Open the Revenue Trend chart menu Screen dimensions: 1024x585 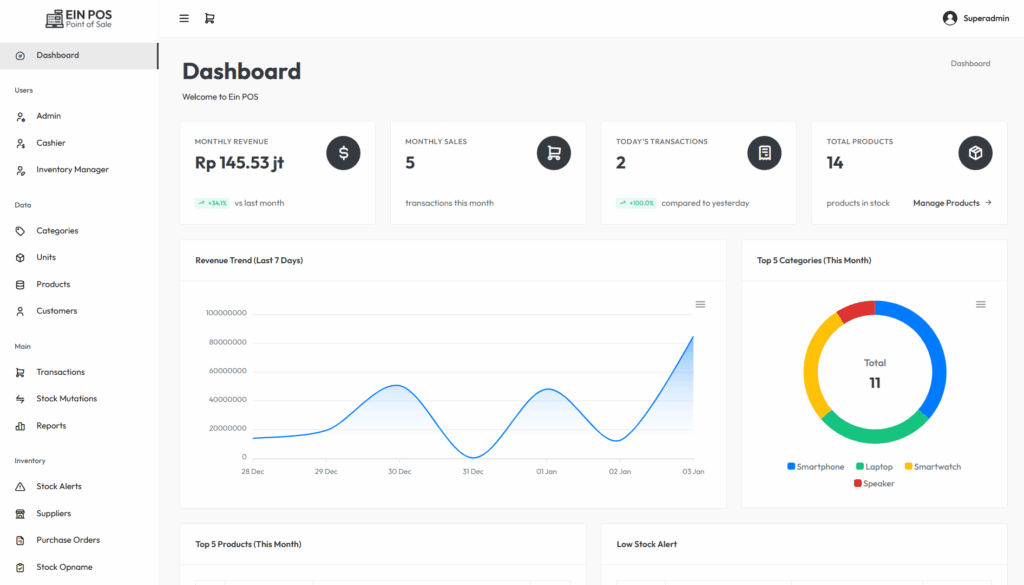tap(700, 304)
